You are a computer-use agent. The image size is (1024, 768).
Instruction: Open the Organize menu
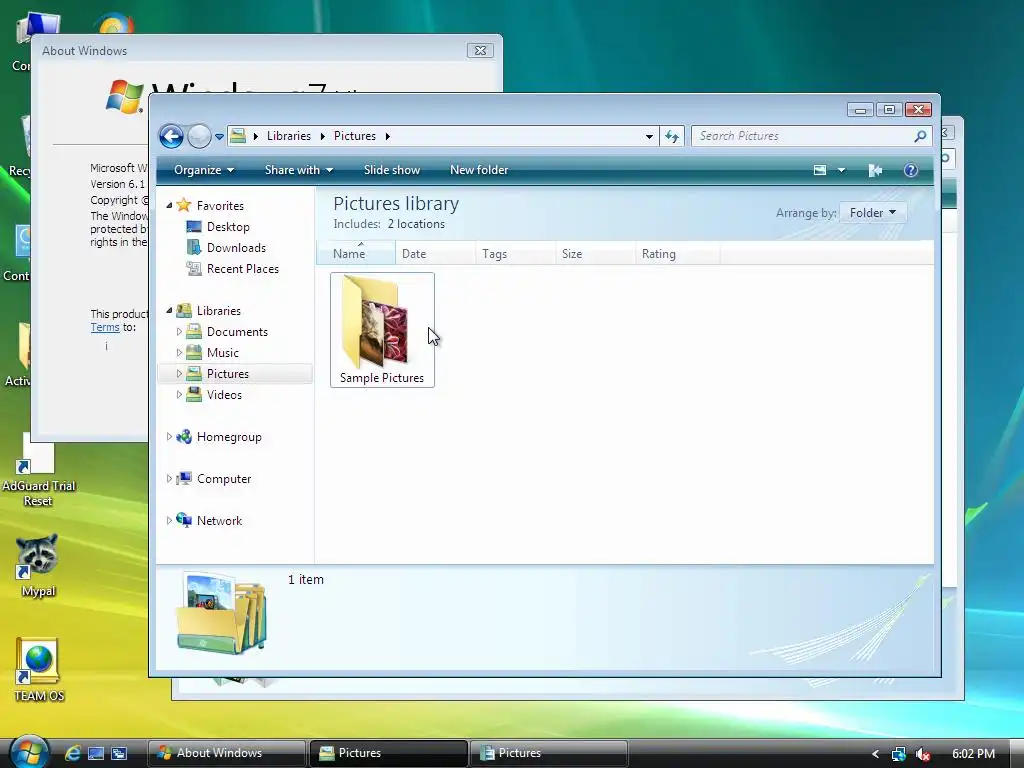tap(204, 170)
